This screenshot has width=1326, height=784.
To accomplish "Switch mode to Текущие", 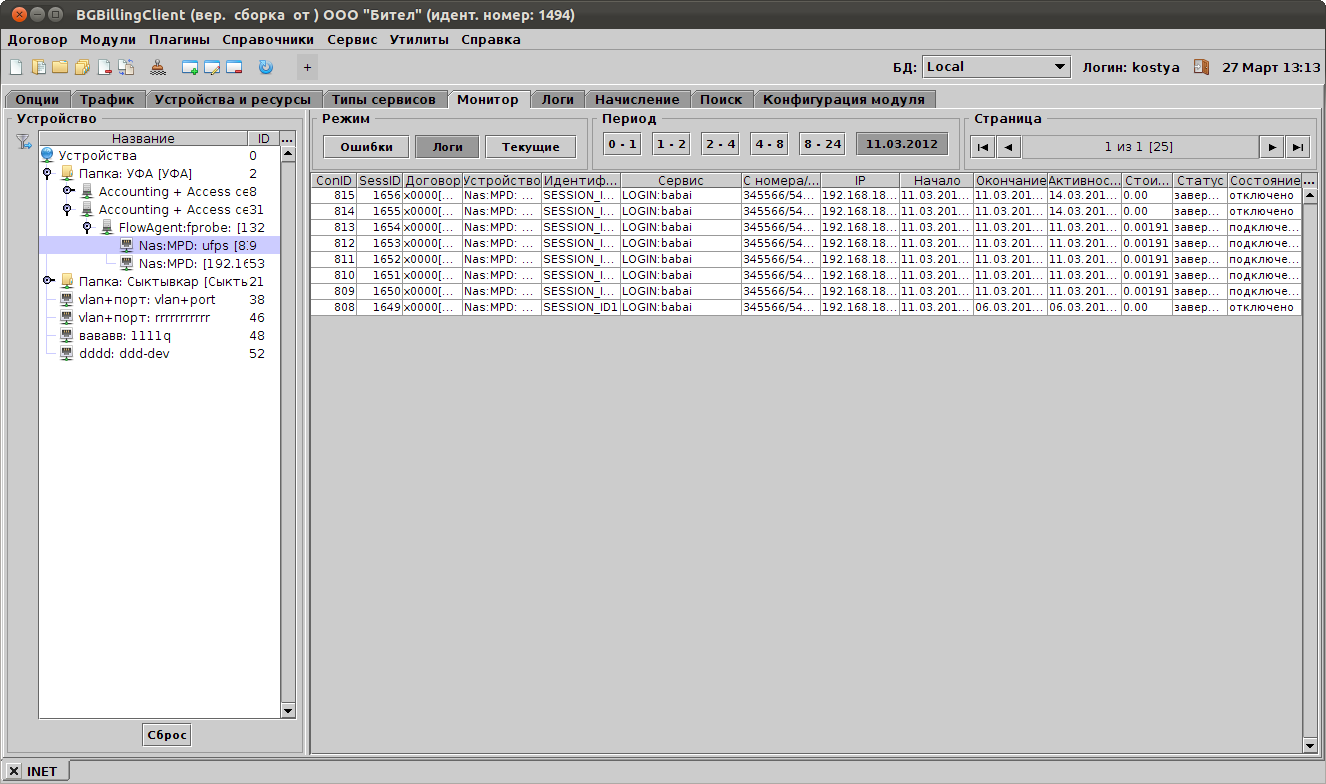I will pyautogui.click(x=530, y=146).
